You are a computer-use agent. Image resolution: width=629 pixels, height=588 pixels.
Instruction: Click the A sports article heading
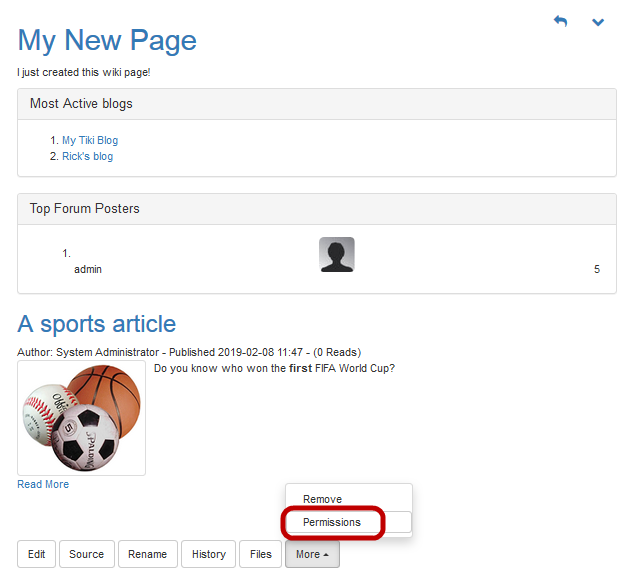[x=97, y=324]
